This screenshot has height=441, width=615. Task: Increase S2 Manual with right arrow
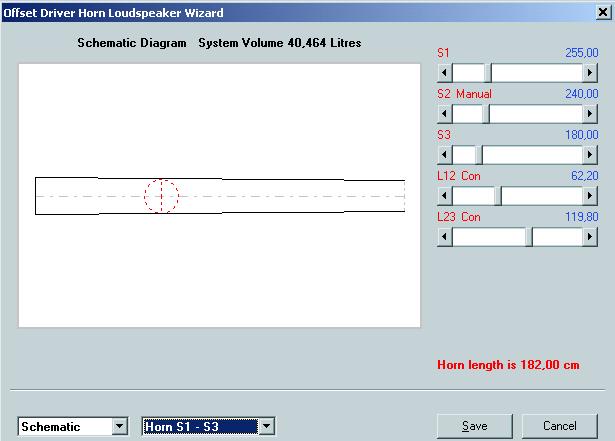pyautogui.click(x=590, y=114)
